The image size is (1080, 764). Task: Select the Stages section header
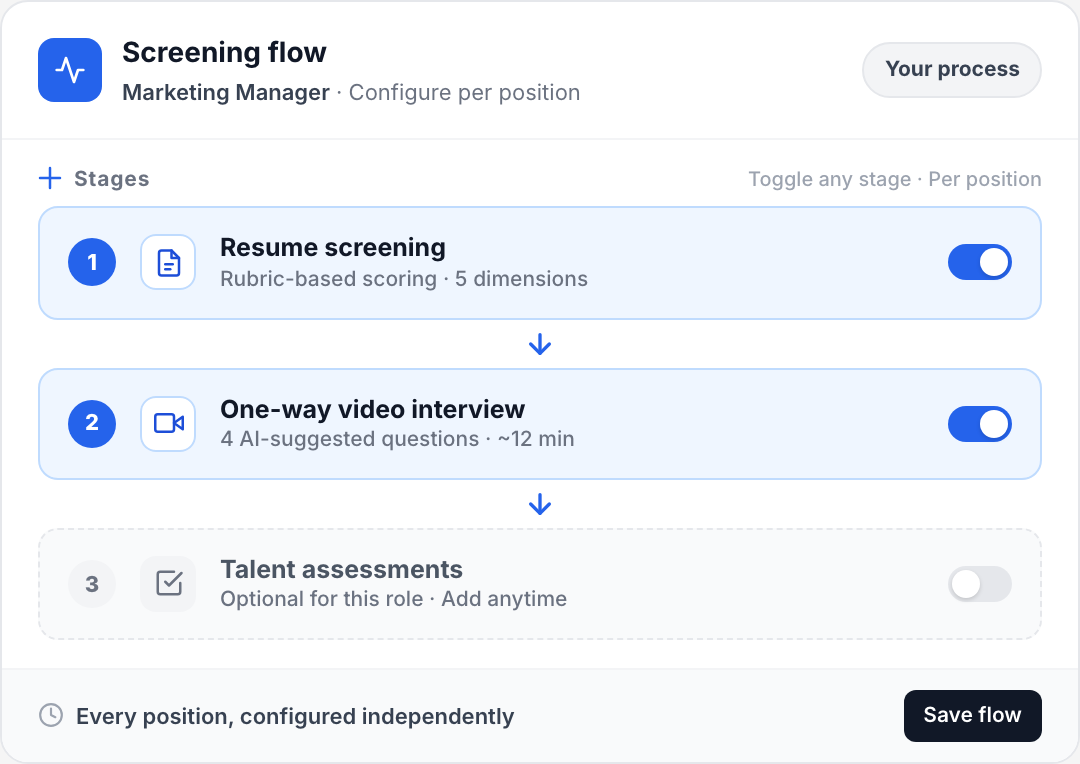coord(111,178)
